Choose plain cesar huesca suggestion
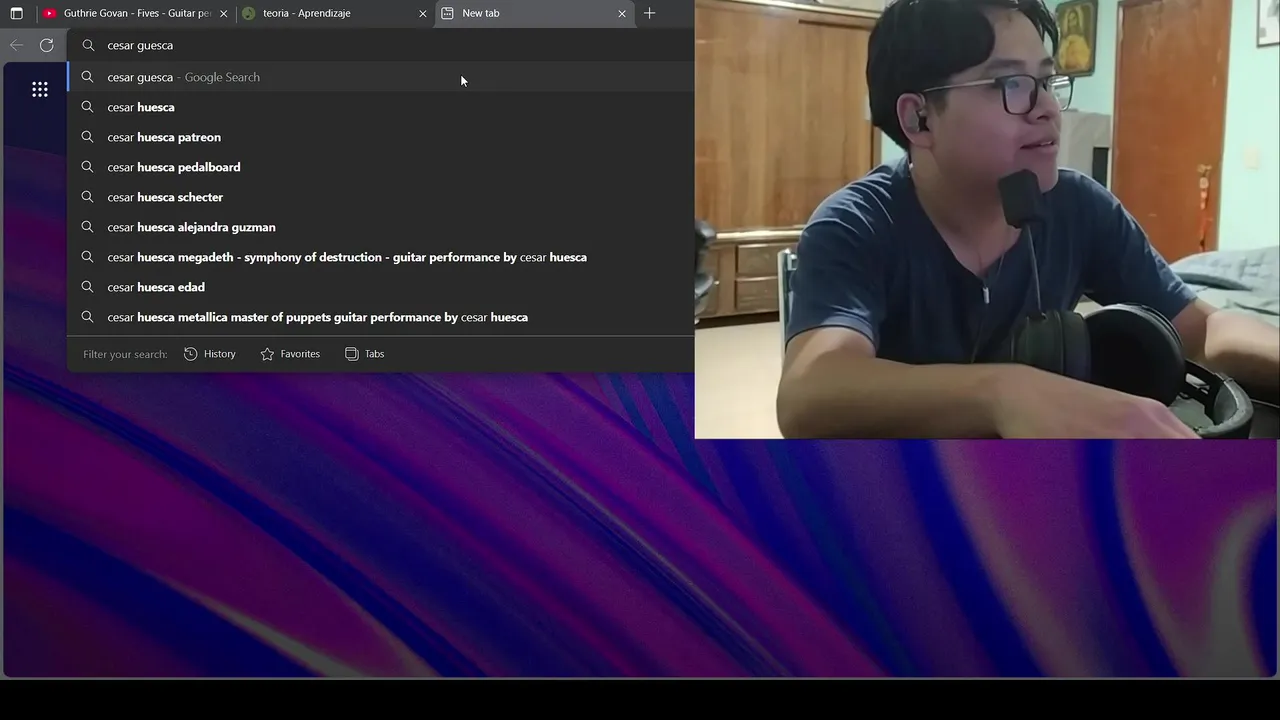Screen dimensions: 1280x720 [380, 107]
